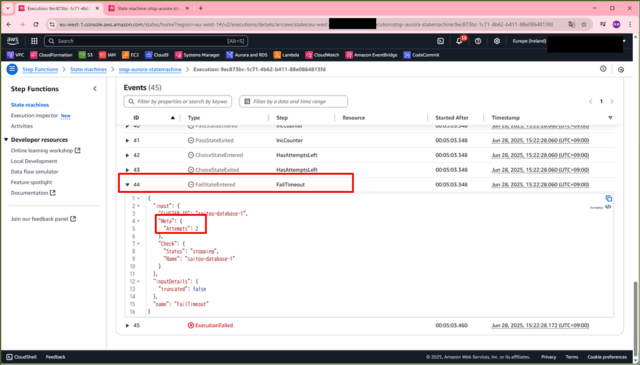The width and height of the screenshot is (640, 365).
Task: Open Timestamp column options arrow
Action: click(x=610, y=118)
